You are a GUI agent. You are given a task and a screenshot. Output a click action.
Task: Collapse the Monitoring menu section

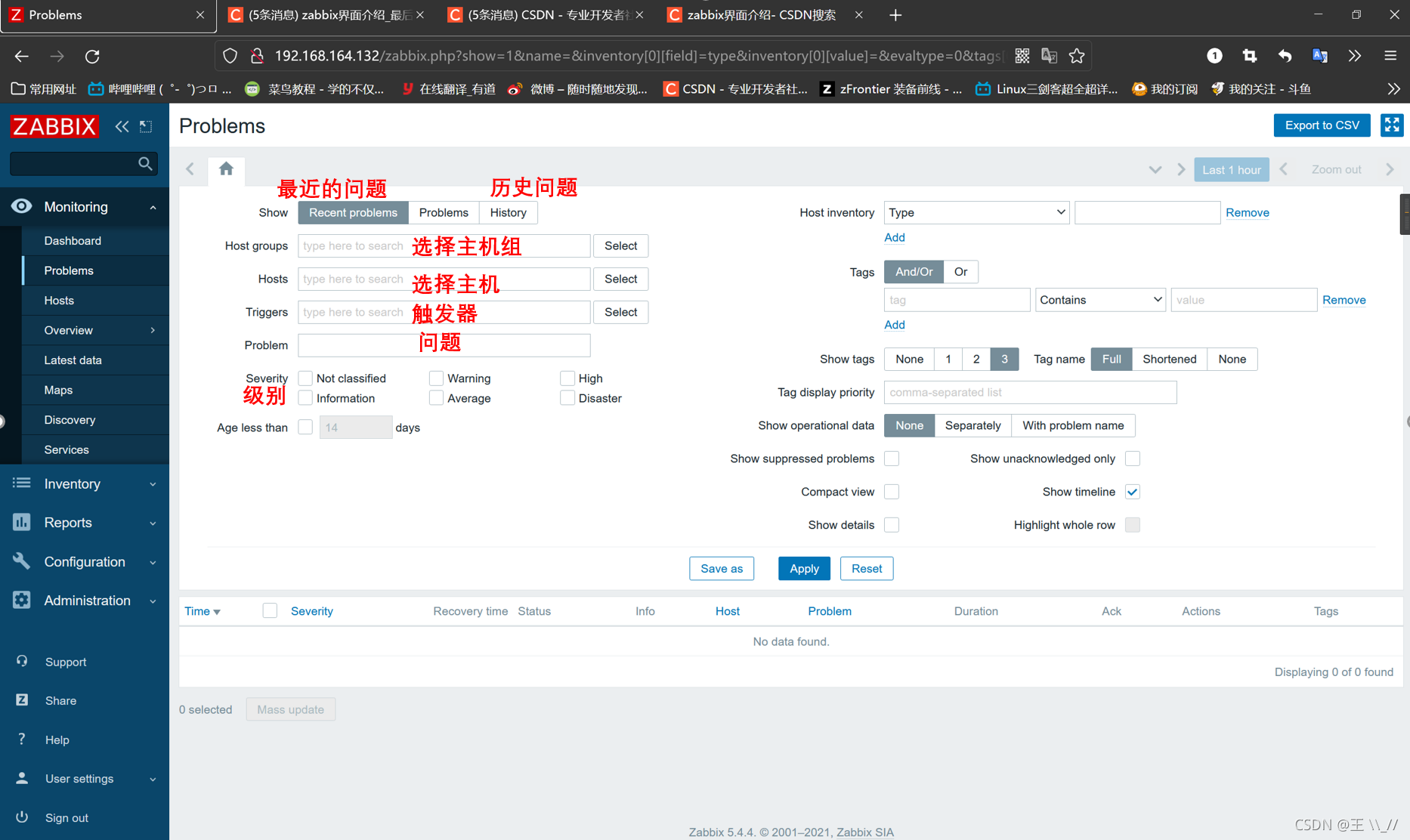point(153,207)
